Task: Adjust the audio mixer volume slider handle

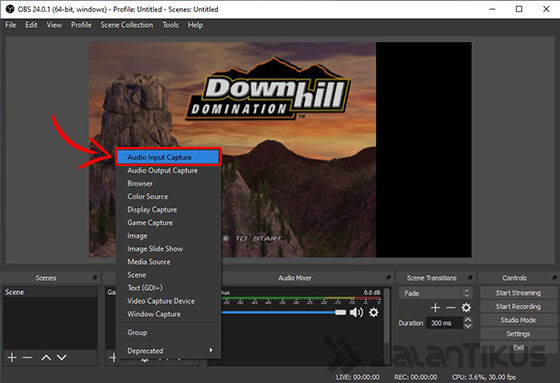Action: tap(340, 313)
